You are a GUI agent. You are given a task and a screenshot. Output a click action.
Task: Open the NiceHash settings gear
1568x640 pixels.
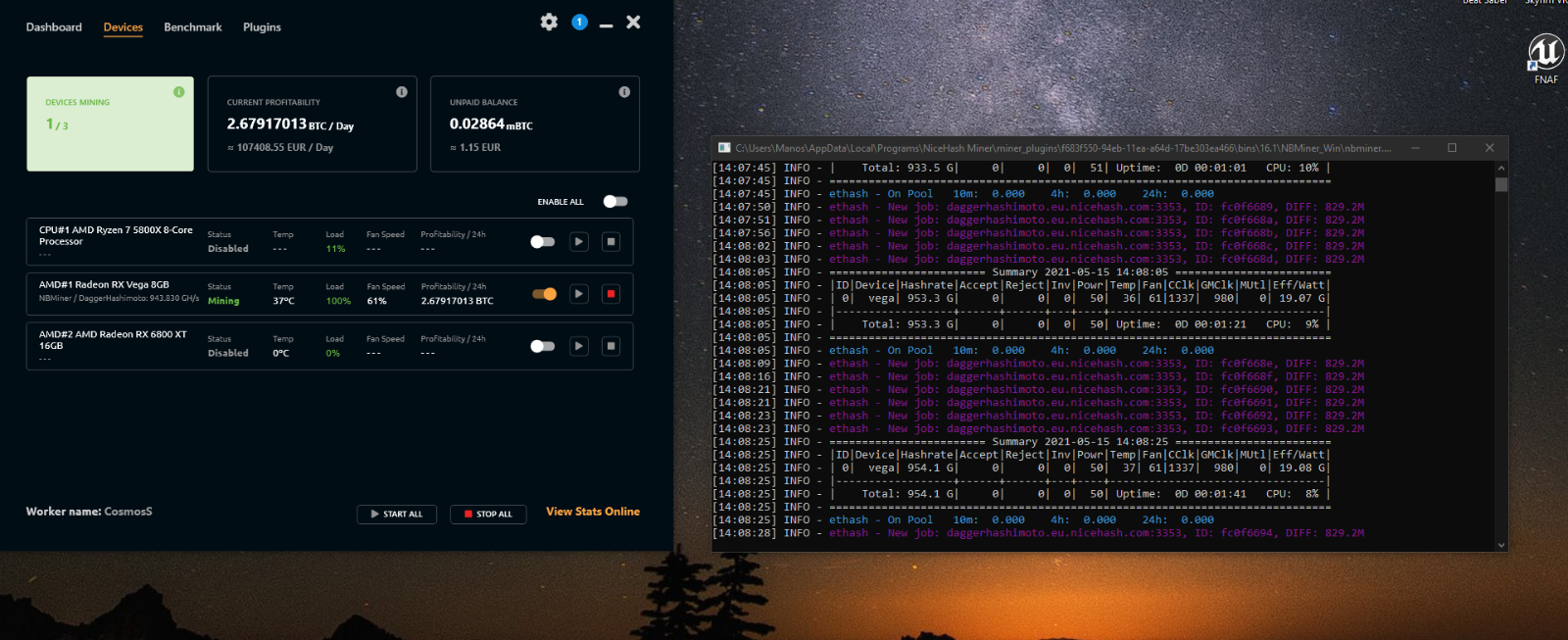coord(549,22)
